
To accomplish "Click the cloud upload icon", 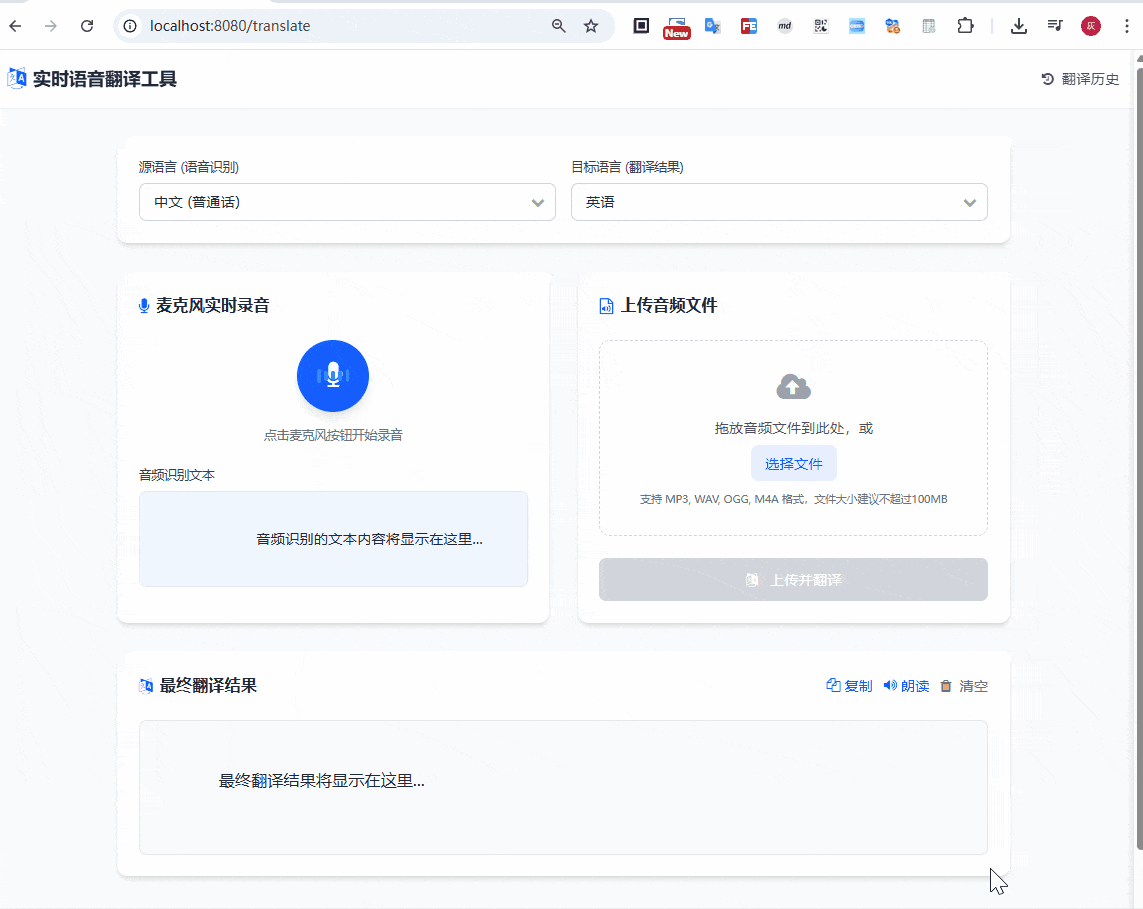I will 793,387.
